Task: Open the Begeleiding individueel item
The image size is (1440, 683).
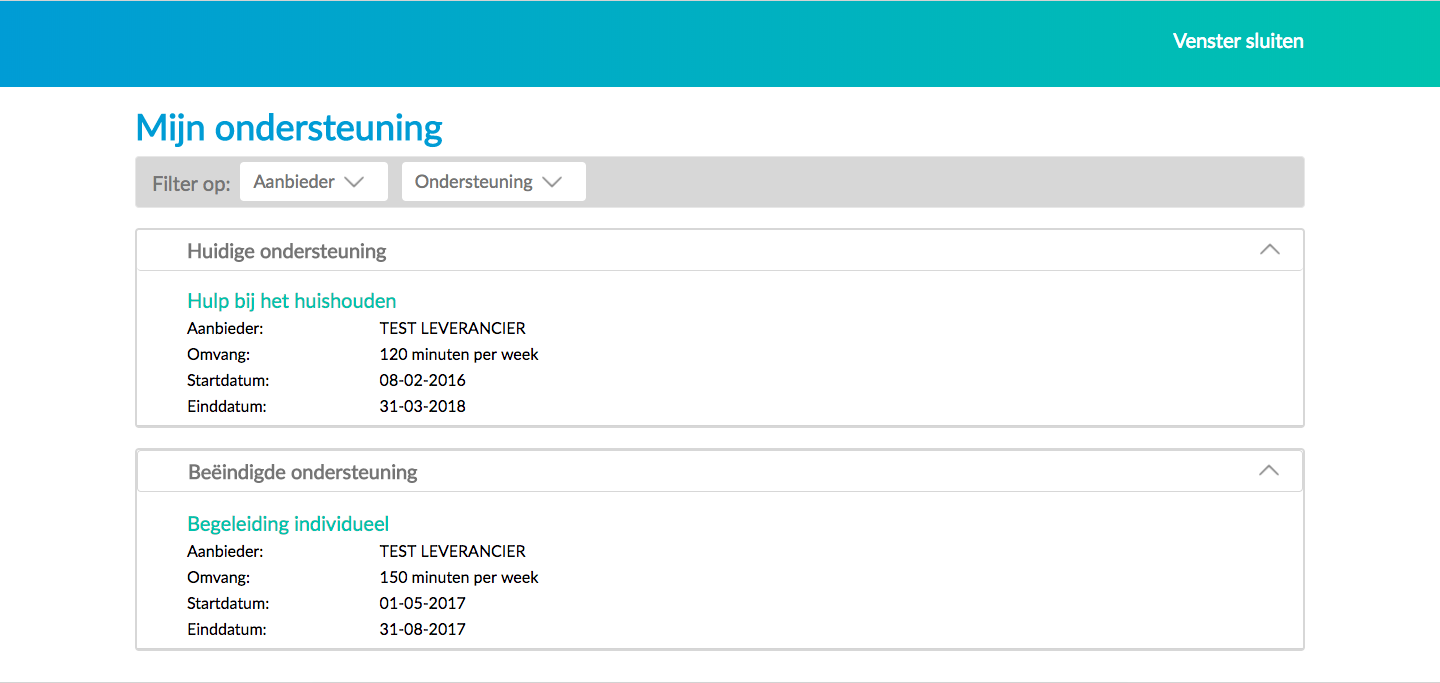Action: (288, 524)
